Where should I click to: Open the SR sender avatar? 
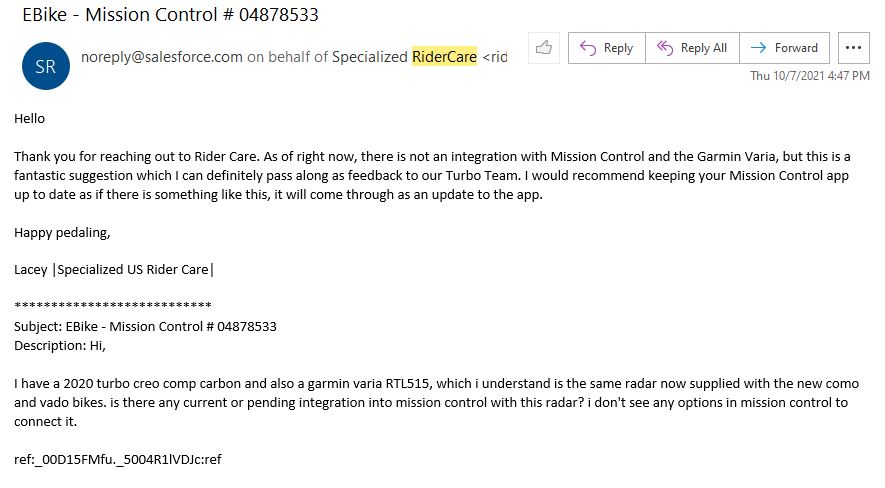tap(46, 66)
